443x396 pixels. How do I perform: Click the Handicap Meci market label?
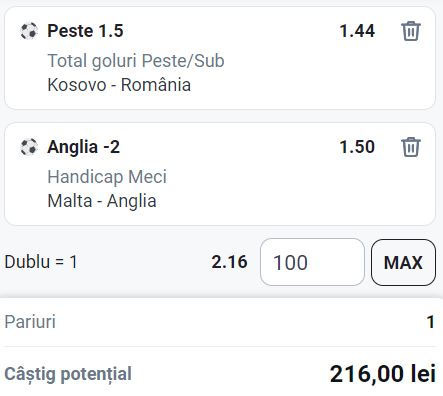[107, 177]
